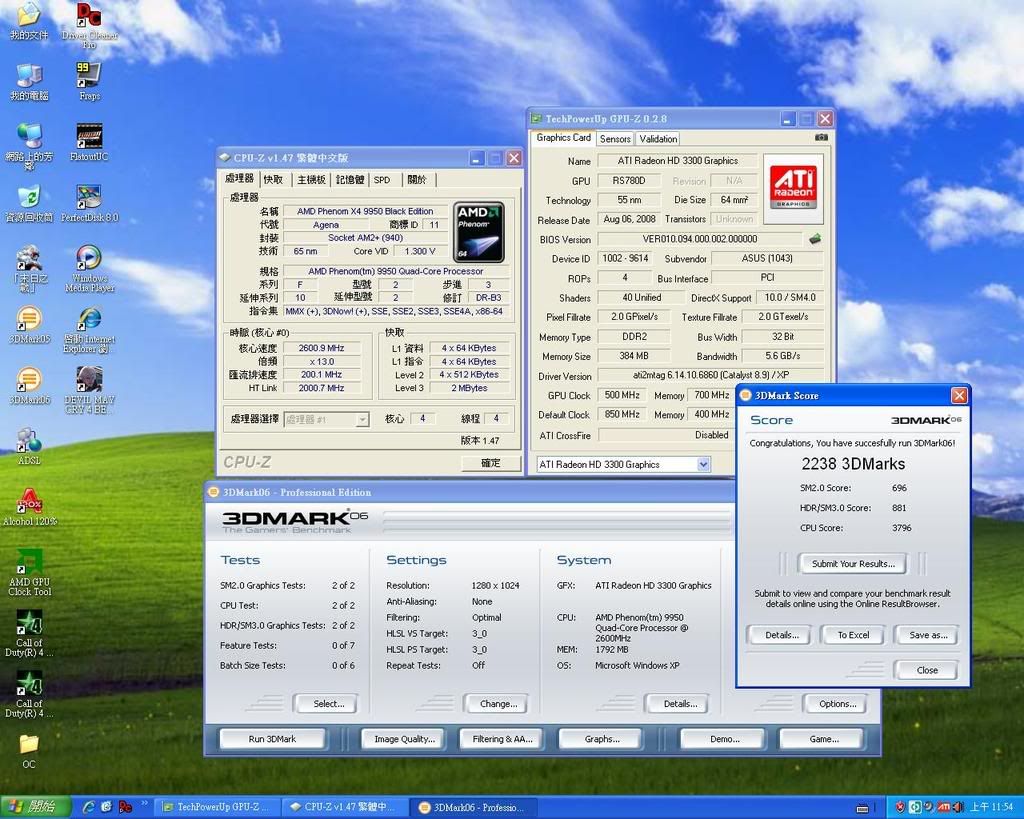Screen dimensions: 1024x819
Task: Click the Run 3DMark button
Action: 272,739
